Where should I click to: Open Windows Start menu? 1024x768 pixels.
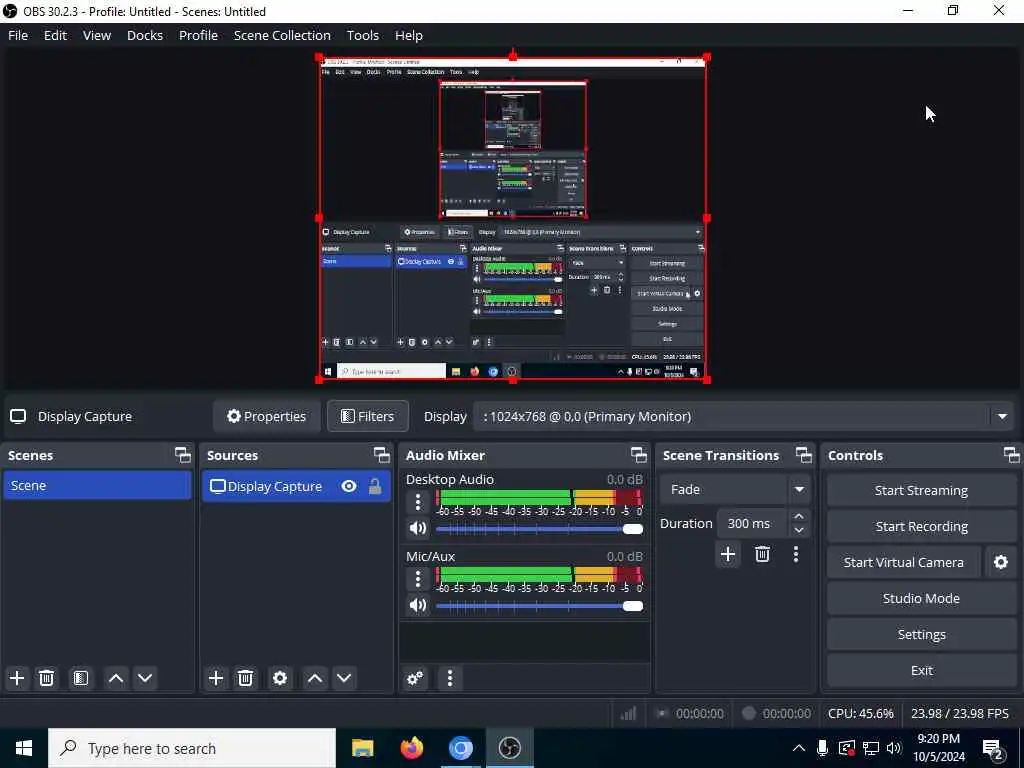coord(24,748)
